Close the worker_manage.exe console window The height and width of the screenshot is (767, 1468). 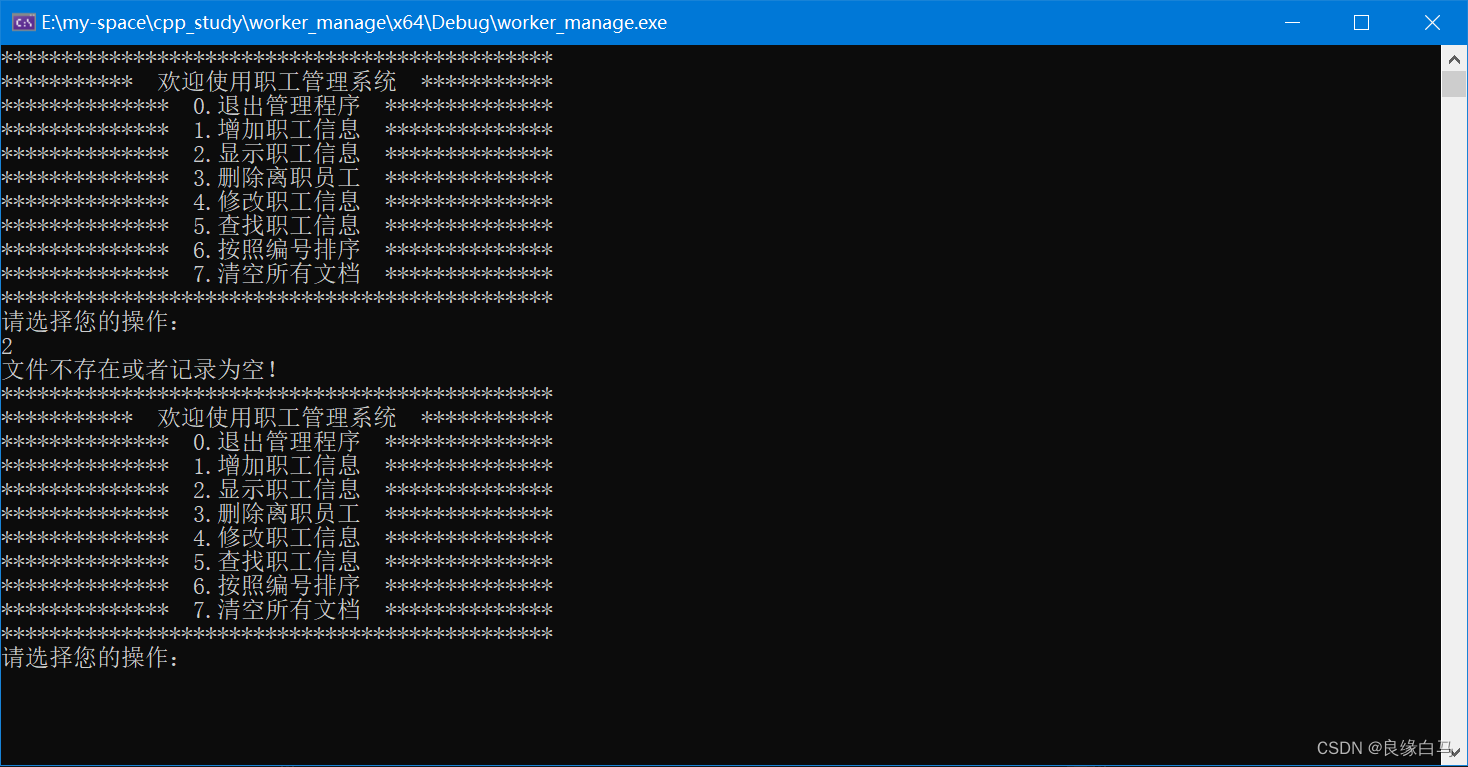pyautogui.click(x=1431, y=22)
